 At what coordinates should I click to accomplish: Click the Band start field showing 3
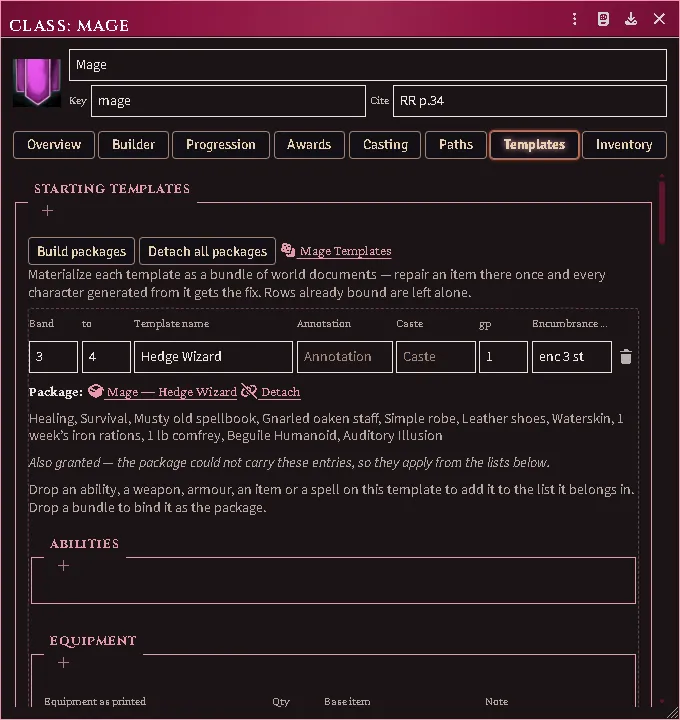point(53,357)
